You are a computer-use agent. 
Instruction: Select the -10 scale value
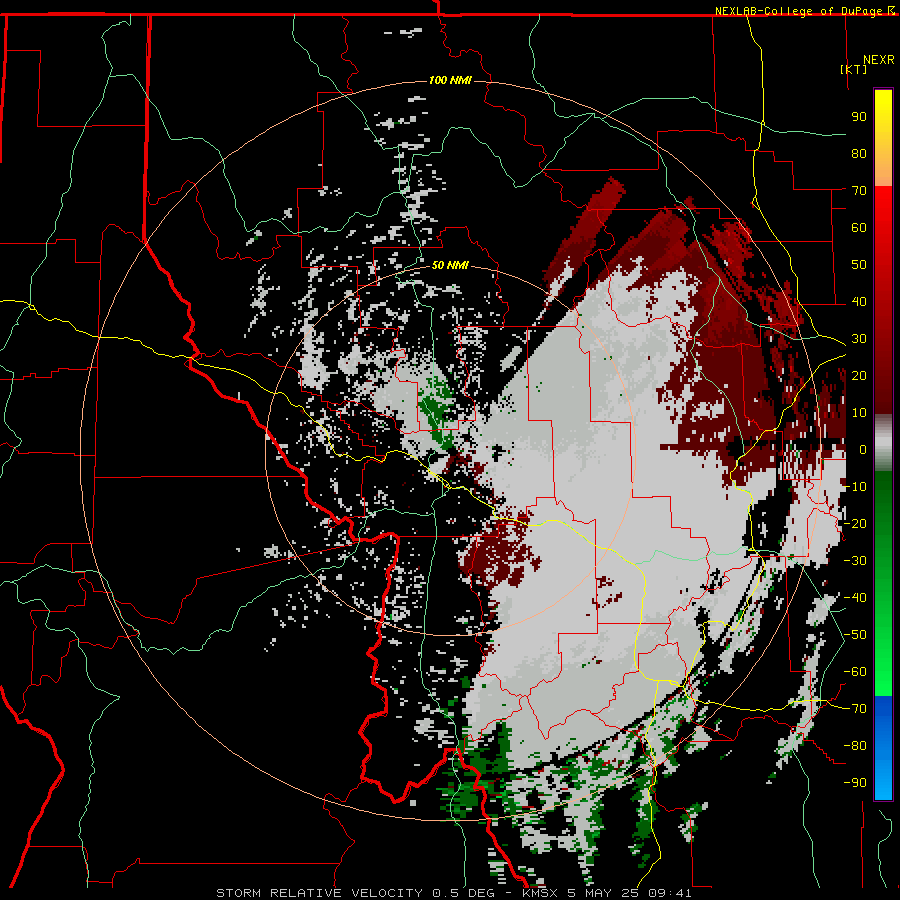pyautogui.click(x=855, y=487)
